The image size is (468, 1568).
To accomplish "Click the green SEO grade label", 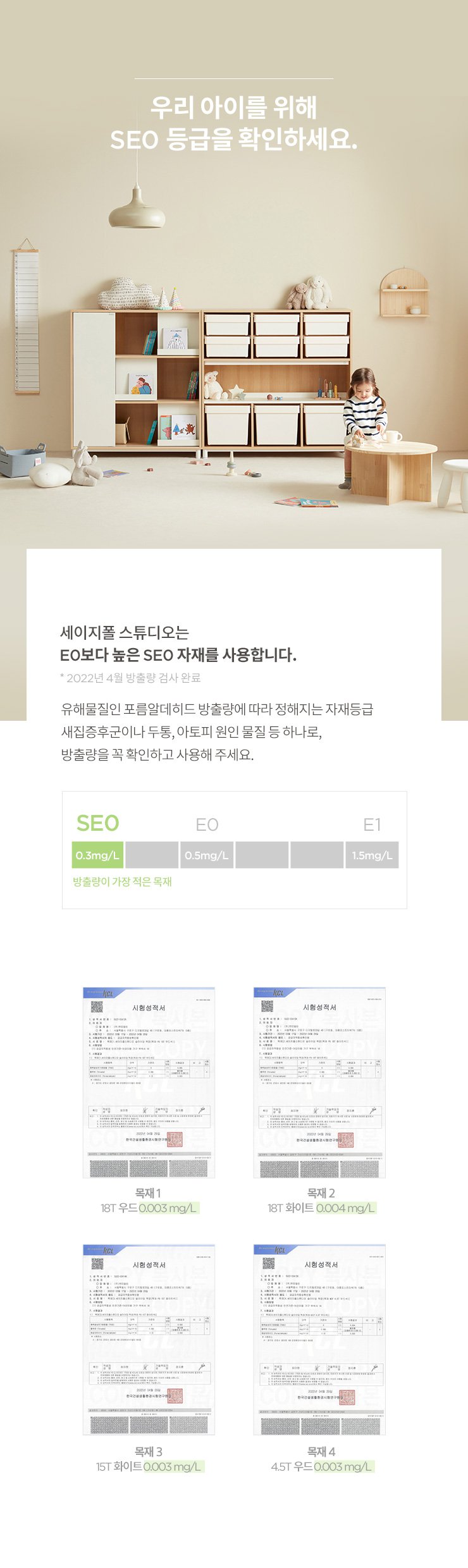I will pos(97,823).
